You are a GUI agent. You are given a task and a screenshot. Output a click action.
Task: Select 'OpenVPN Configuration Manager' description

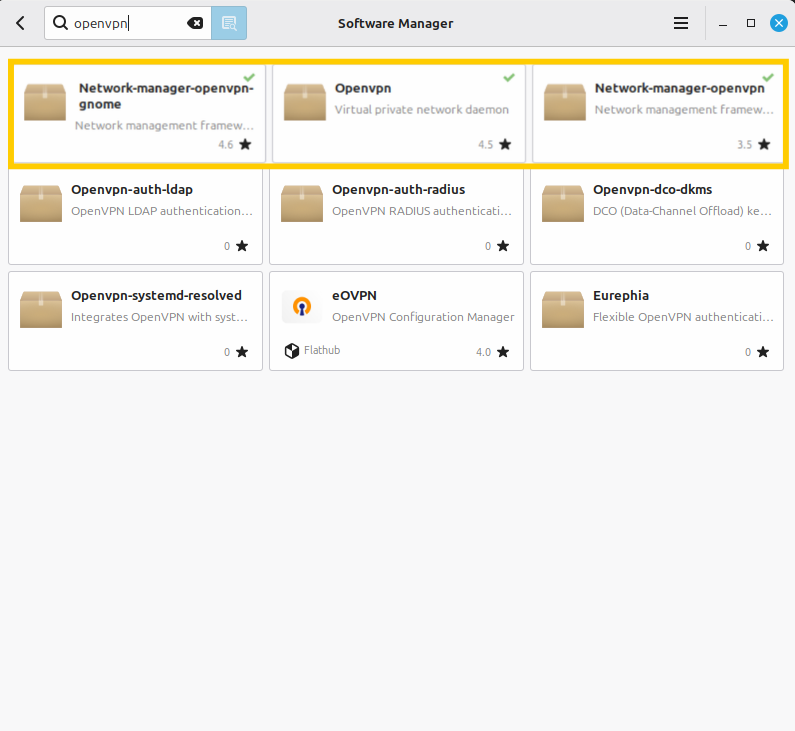click(x=423, y=317)
